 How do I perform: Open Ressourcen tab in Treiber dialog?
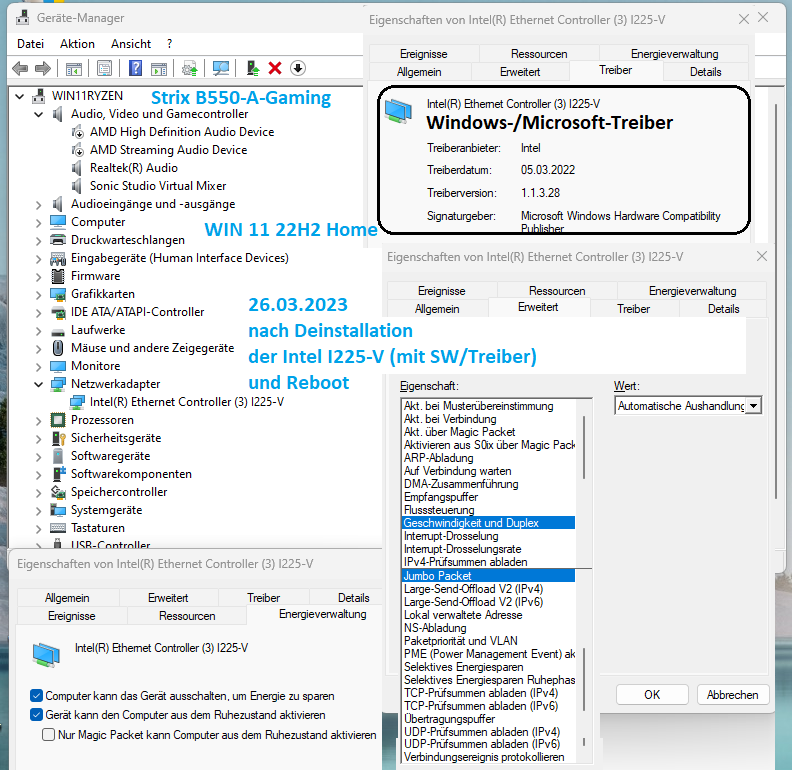coord(538,54)
